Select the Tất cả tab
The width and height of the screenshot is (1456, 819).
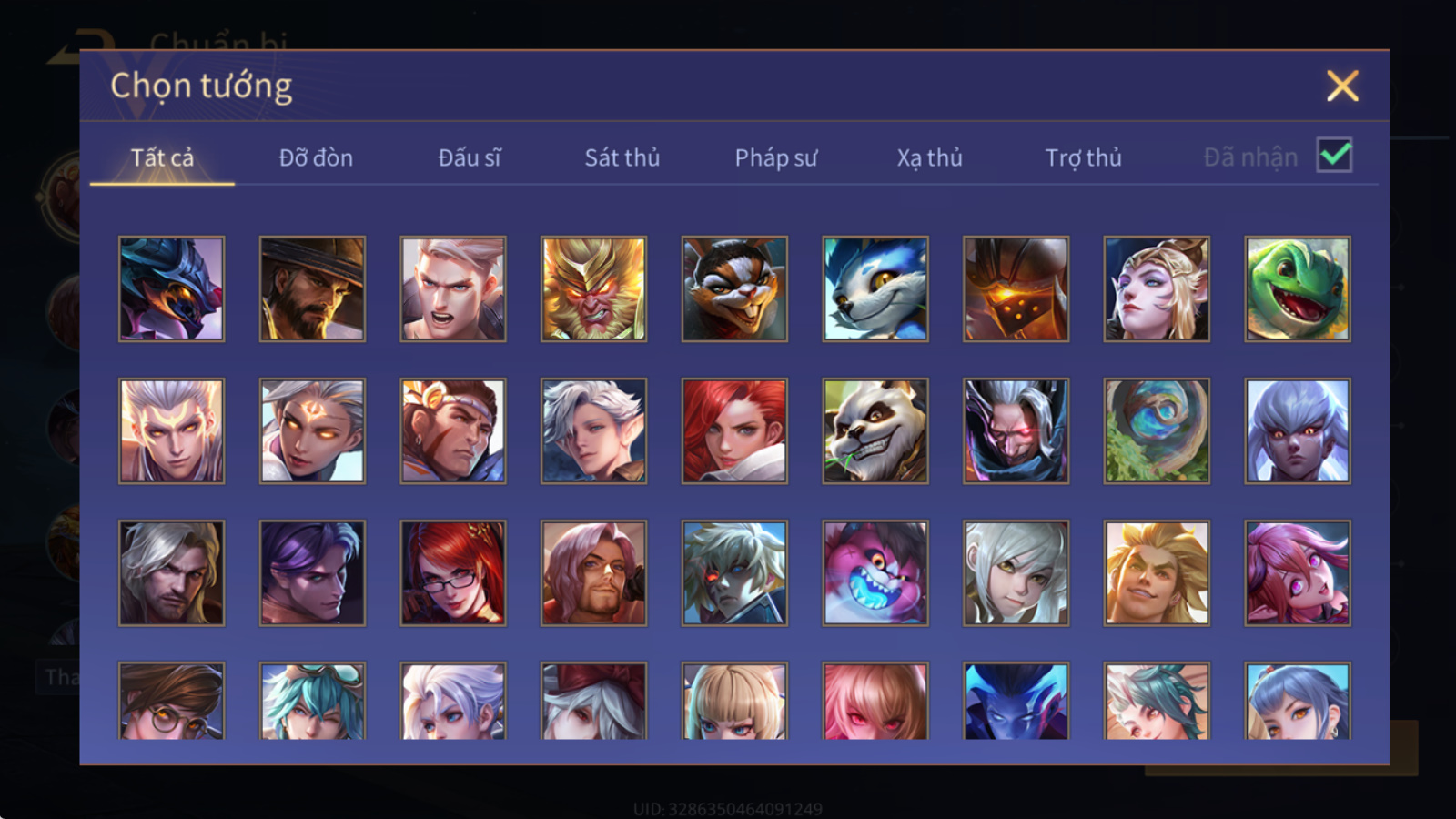[x=162, y=157]
